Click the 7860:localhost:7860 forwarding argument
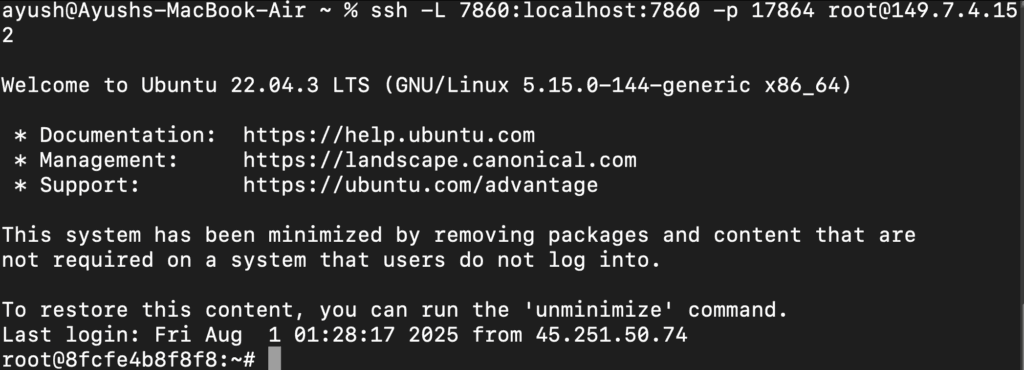The width and height of the screenshot is (1024, 370). [579, 10]
